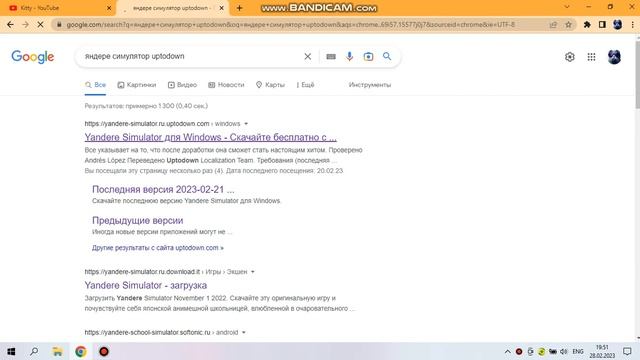640x360 pixels.
Task: Open the Google account avatar
Action: [614, 57]
